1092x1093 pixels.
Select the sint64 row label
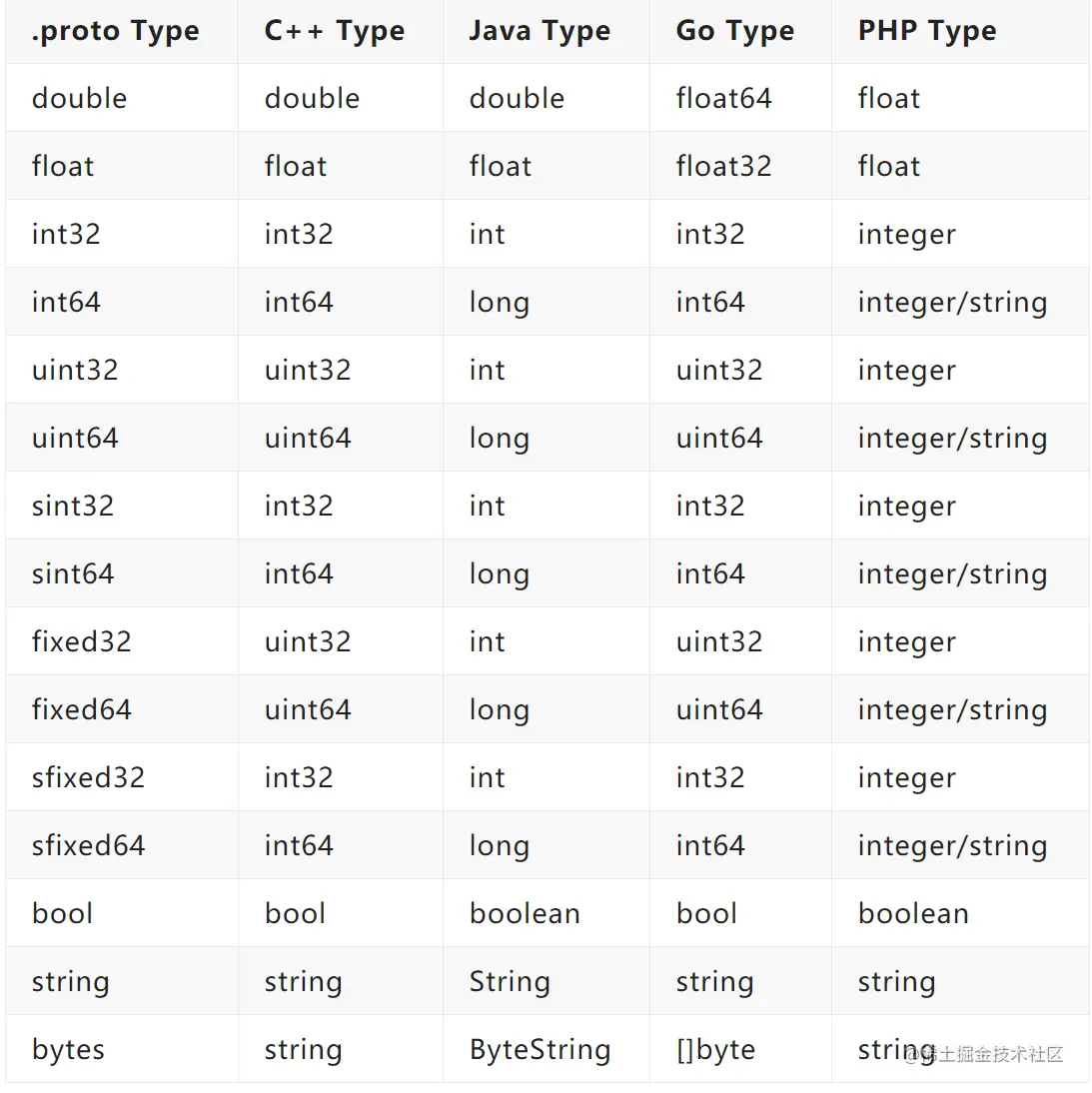point(73,573)
